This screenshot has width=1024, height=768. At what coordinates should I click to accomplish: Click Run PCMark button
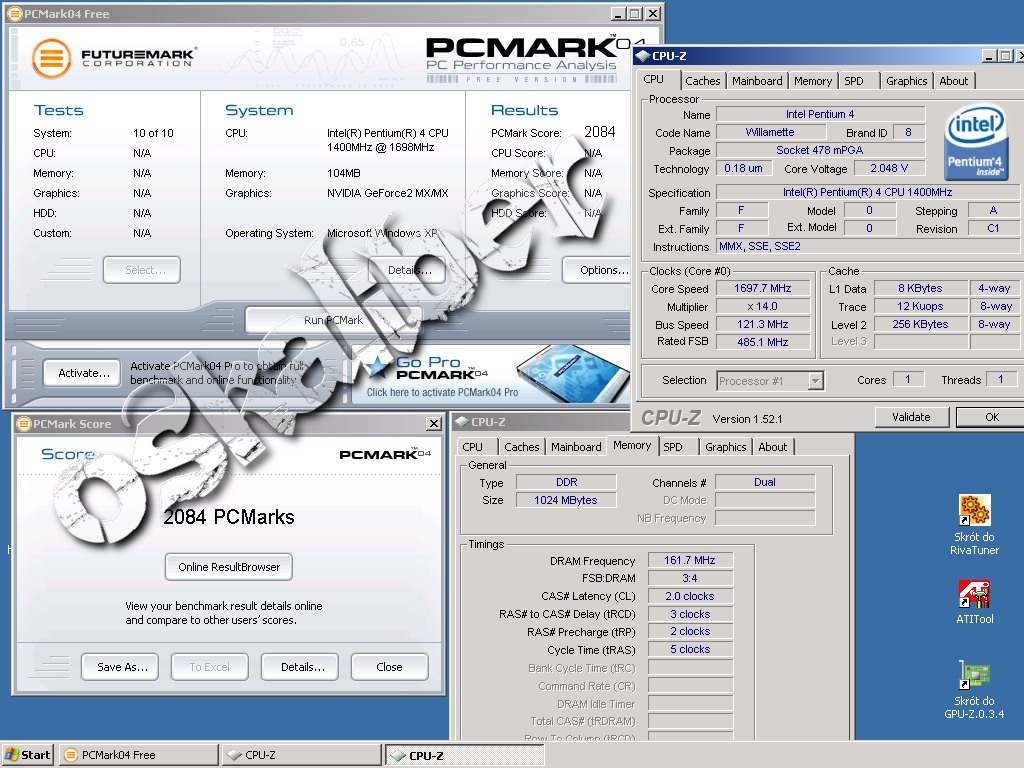tap(333, 320)
